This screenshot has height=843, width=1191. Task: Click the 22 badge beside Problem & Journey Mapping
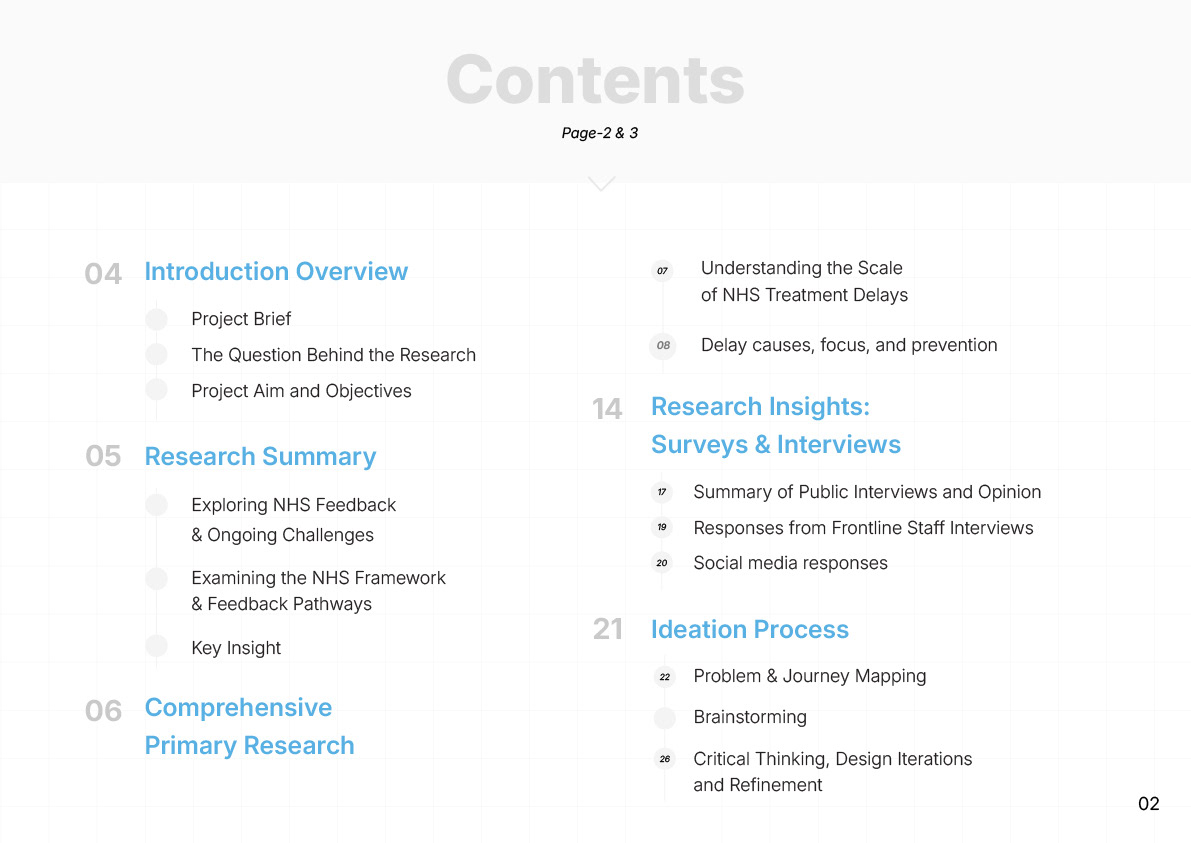click(x=665, y=677)
